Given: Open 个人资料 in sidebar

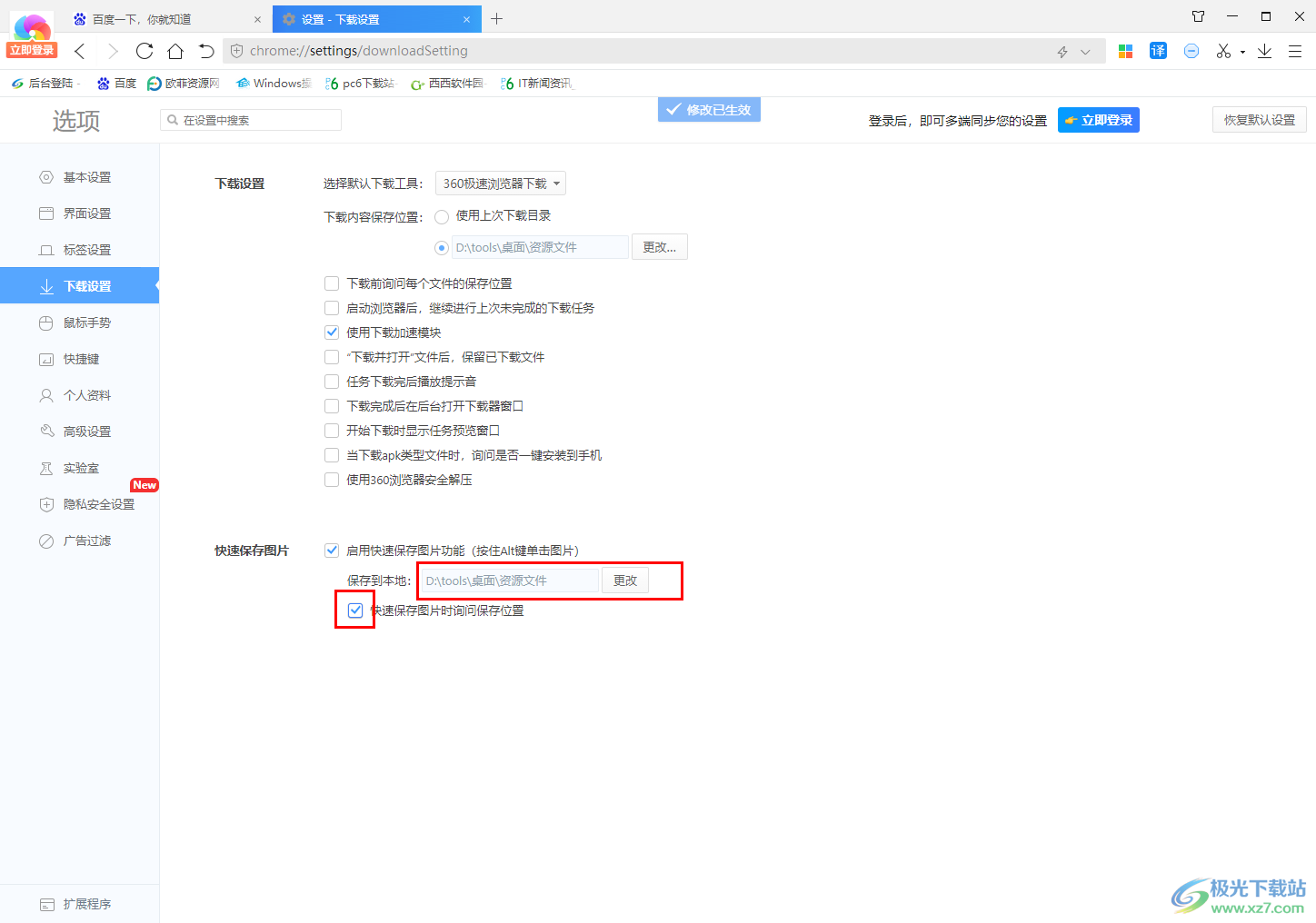Looking at the screenshot, I should tap(79, 395).
